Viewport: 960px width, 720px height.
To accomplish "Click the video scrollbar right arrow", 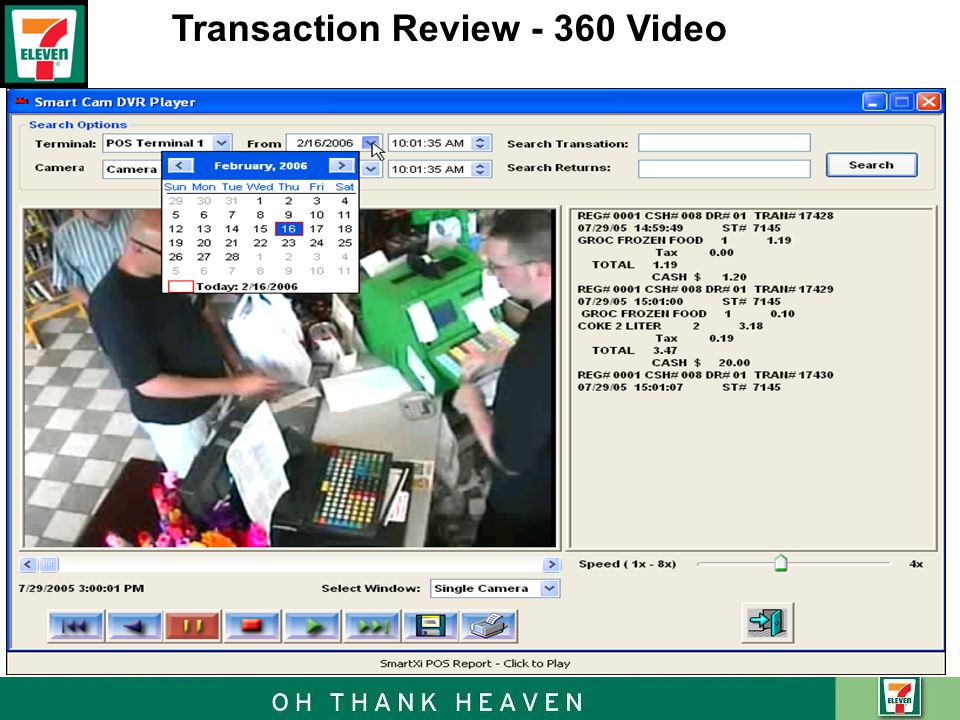I will (x=551, y=564).
